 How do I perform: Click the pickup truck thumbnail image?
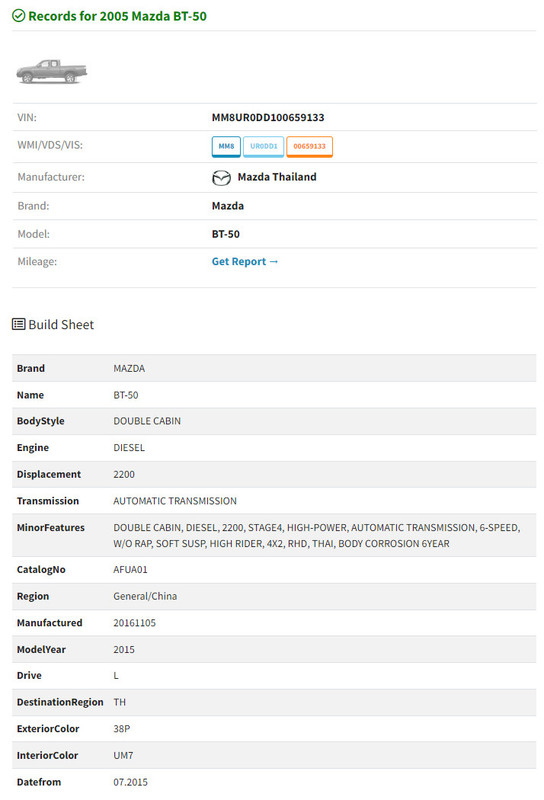(x=52, y=71)
